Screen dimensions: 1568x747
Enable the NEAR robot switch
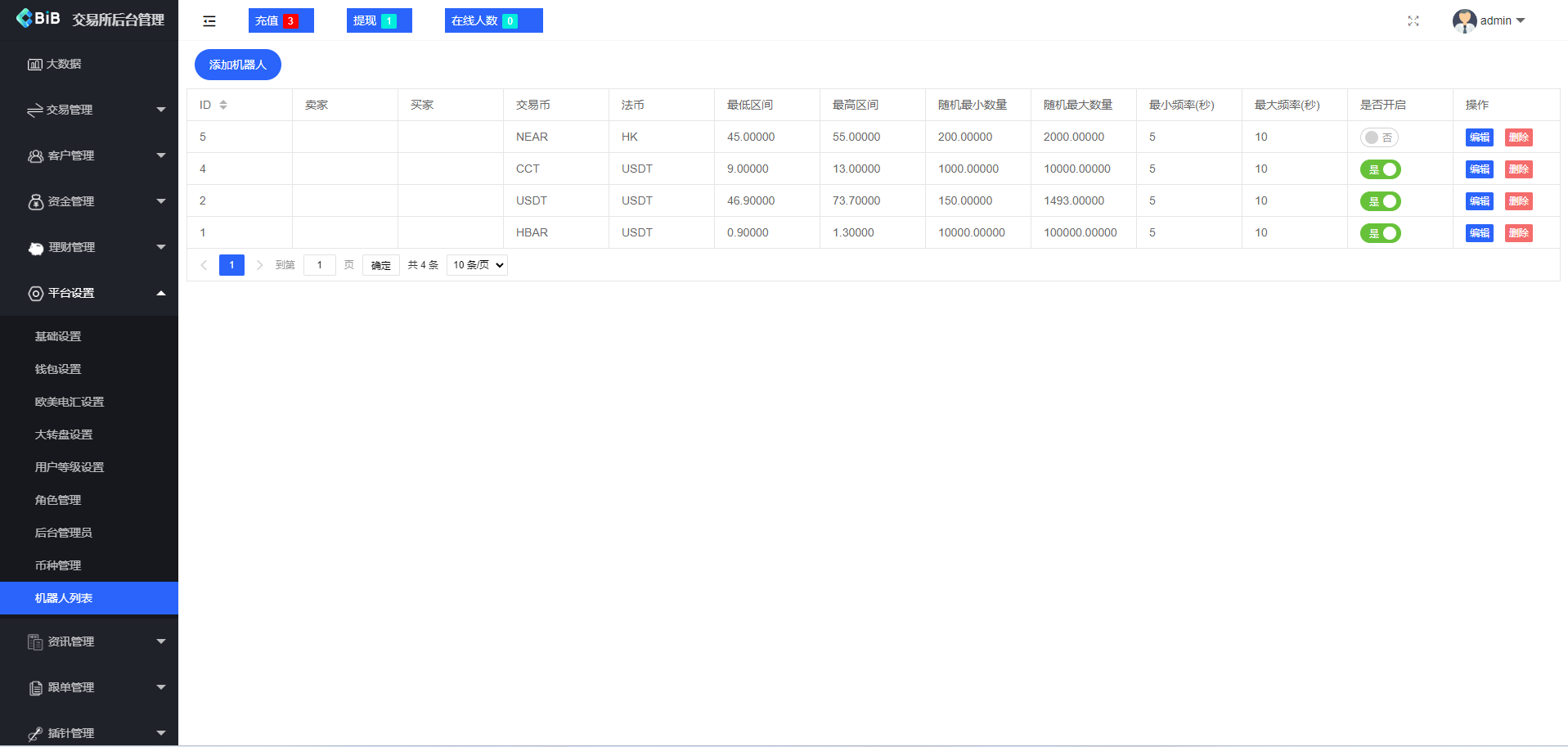[1379, 137]
